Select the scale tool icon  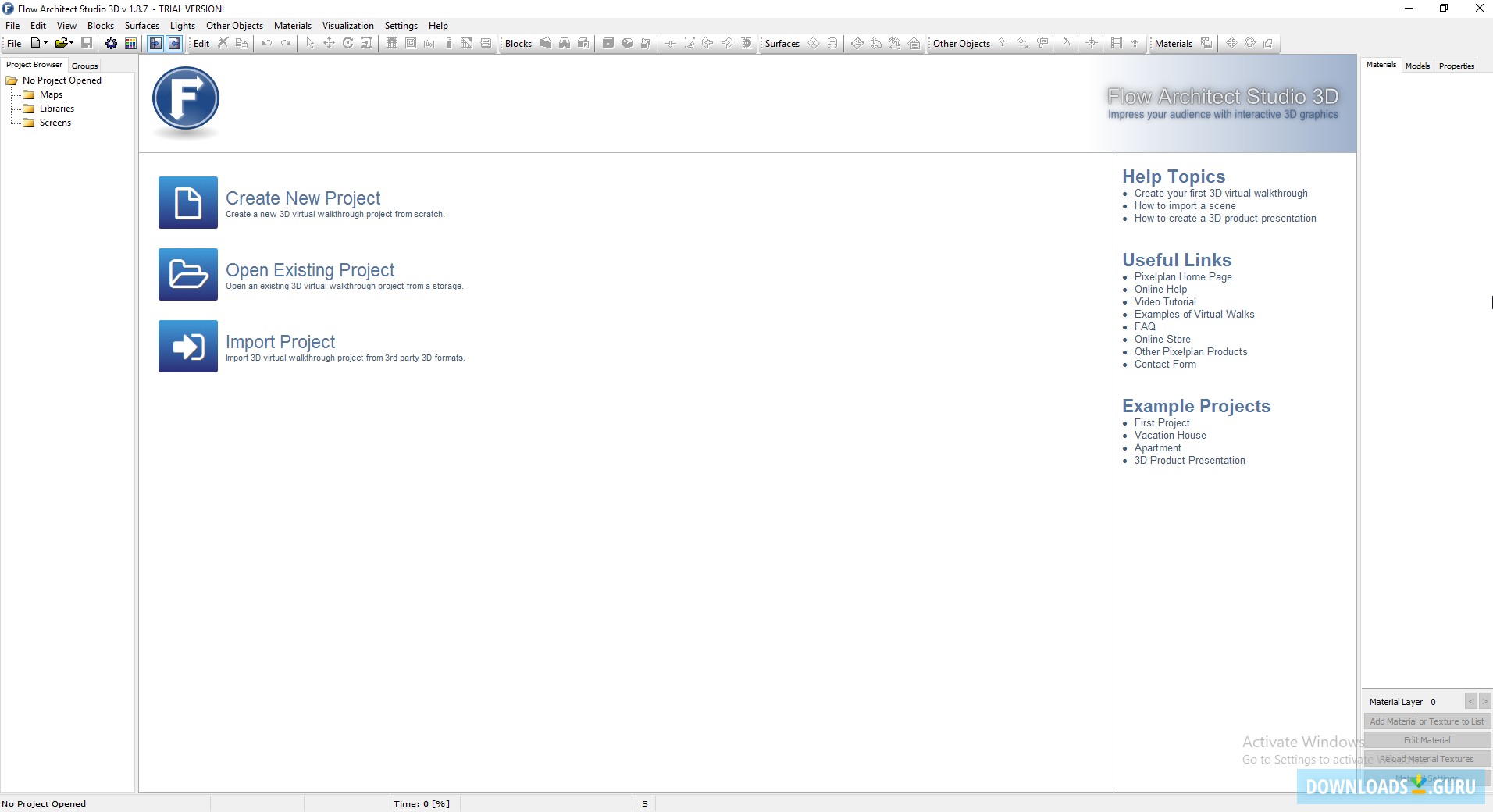pos(366,43)
